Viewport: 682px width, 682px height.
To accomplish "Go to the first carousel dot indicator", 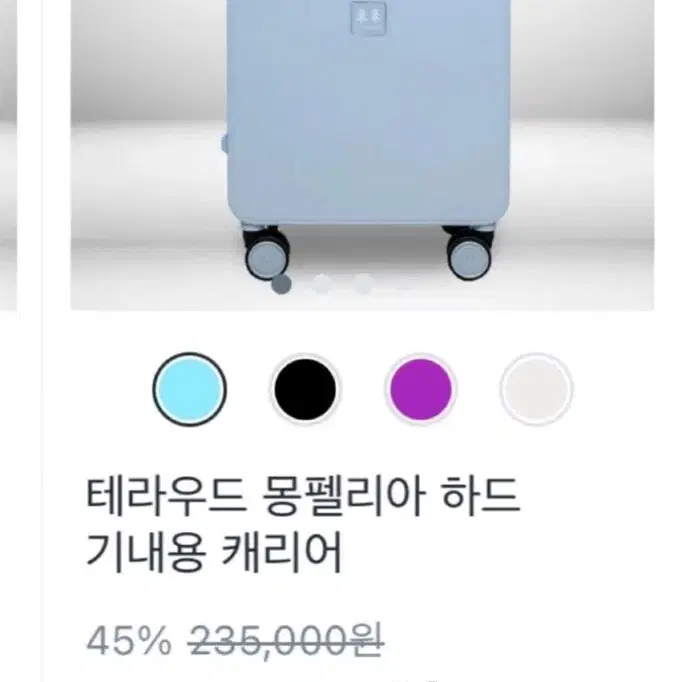I will click(281, 284).
